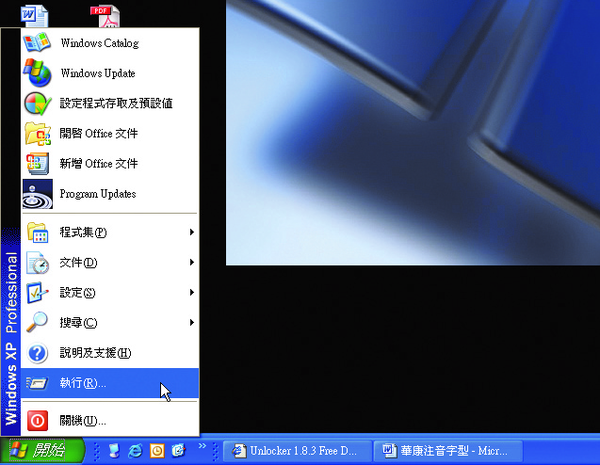Click the red 關機 power icon
Screen dimensions: 600x465
tap(38, 421)
